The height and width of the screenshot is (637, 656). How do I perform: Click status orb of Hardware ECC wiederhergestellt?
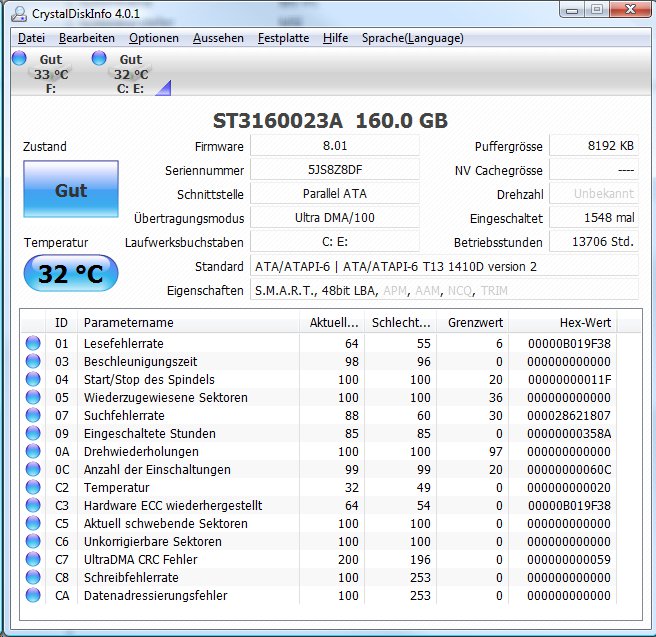[x=33, y=505]
